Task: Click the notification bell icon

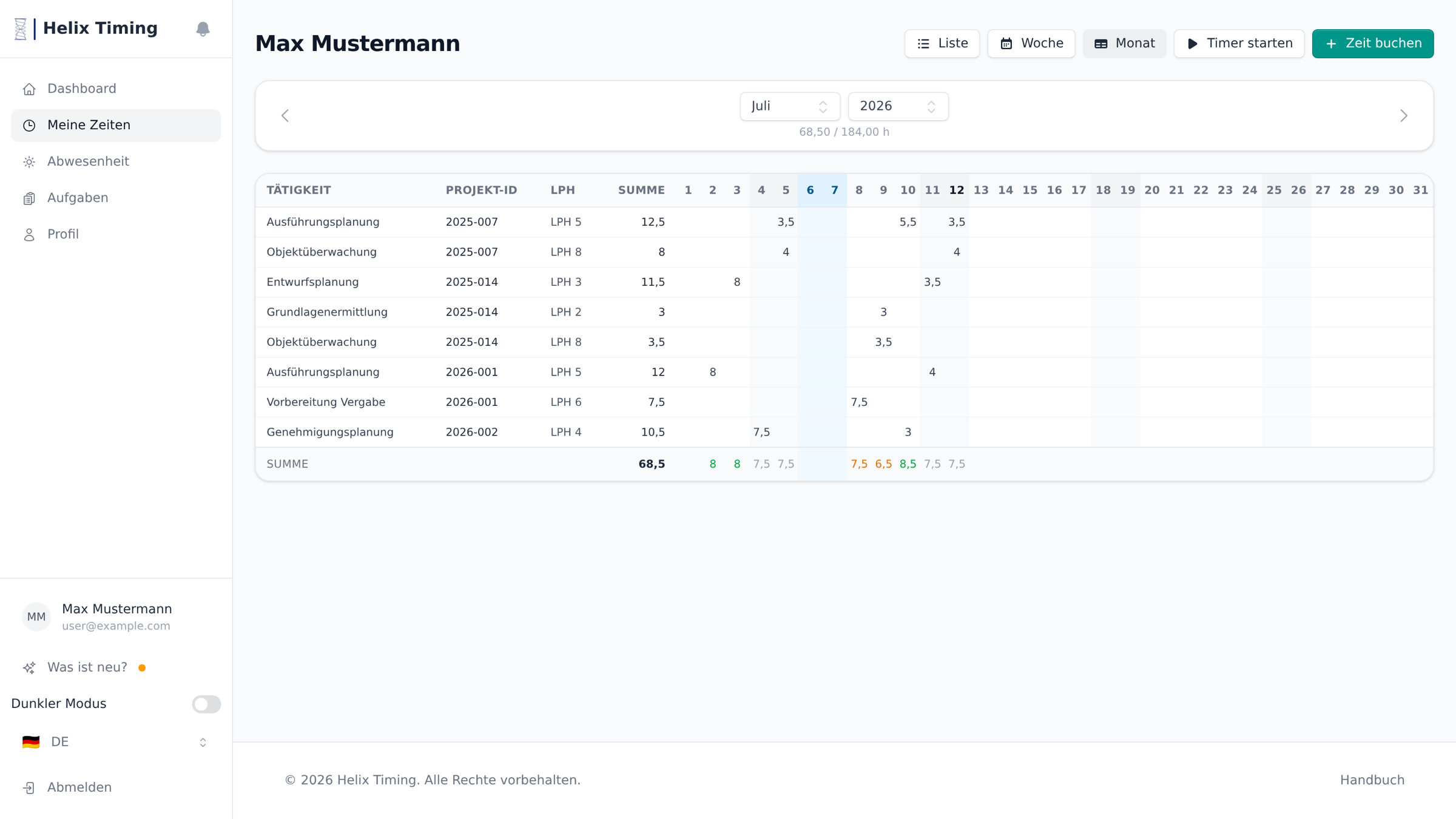Action: pyautogui.click(x=203, y=29)
